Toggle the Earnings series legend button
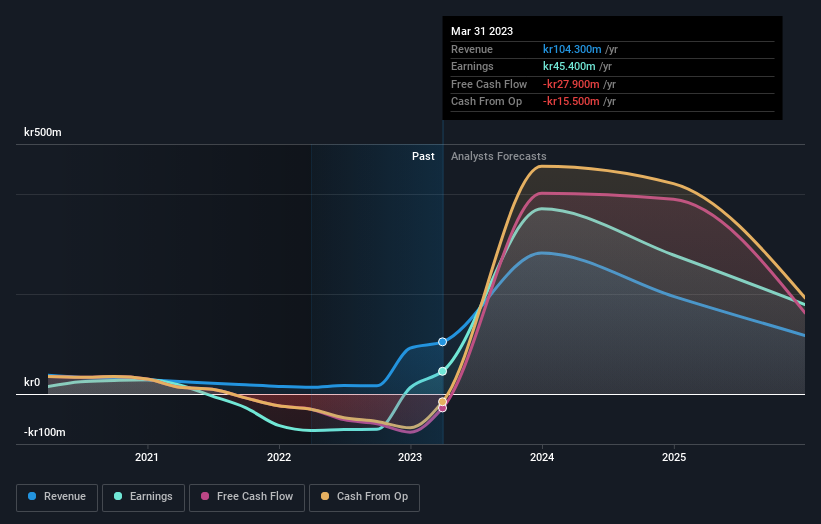This screenshot has width=821, height=524. 143,497
